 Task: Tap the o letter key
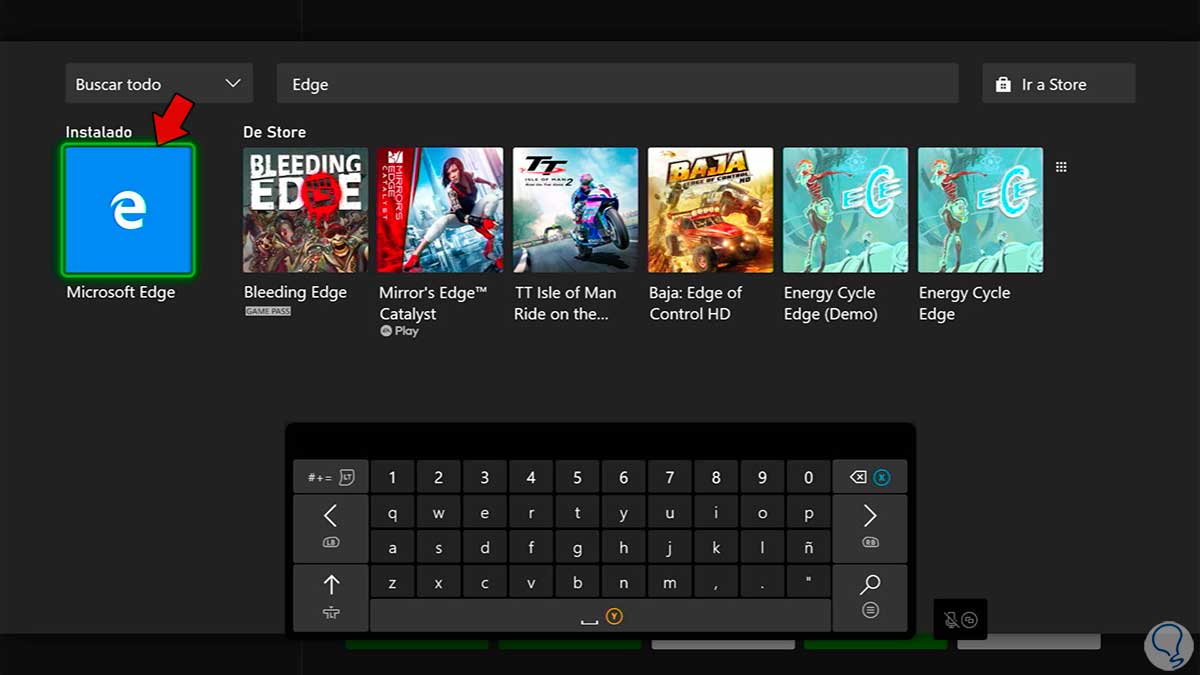762,513
